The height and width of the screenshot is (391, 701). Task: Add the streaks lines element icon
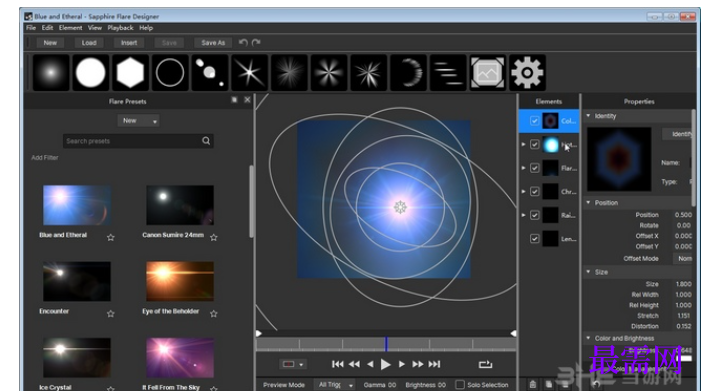(448, 72)
